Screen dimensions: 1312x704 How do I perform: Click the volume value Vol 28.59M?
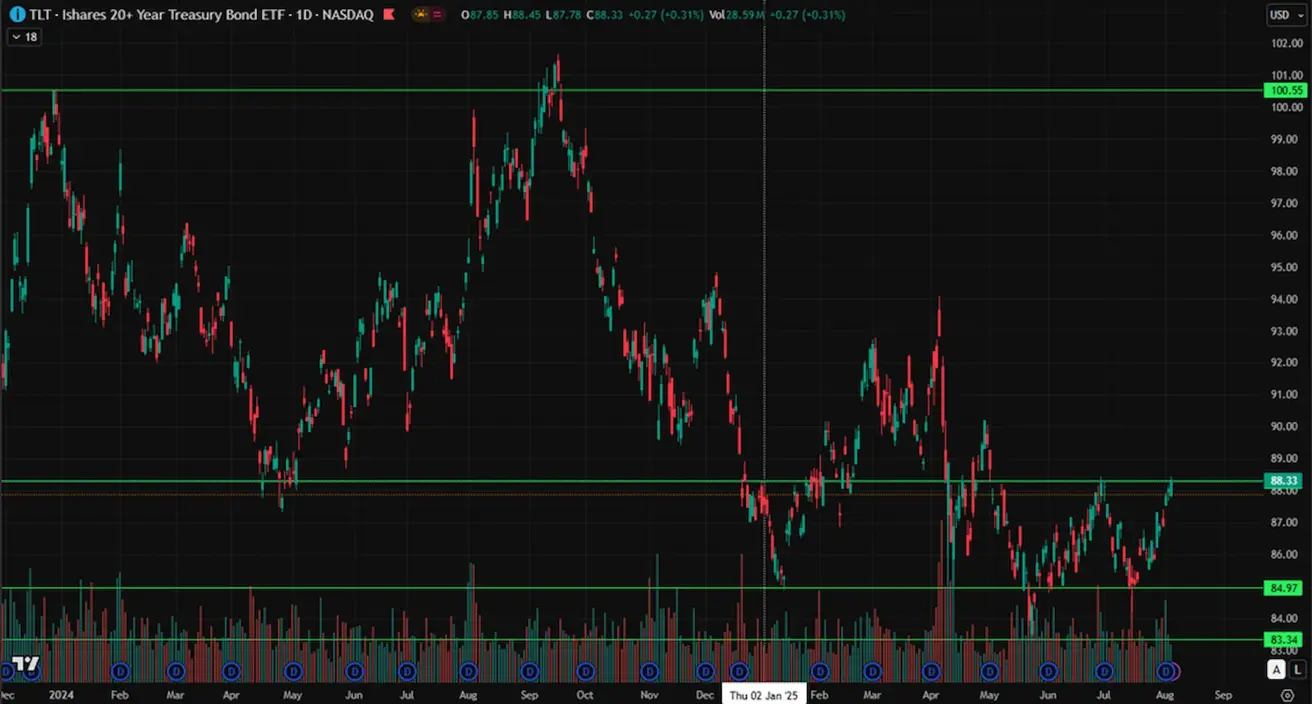tap(739, 15)
